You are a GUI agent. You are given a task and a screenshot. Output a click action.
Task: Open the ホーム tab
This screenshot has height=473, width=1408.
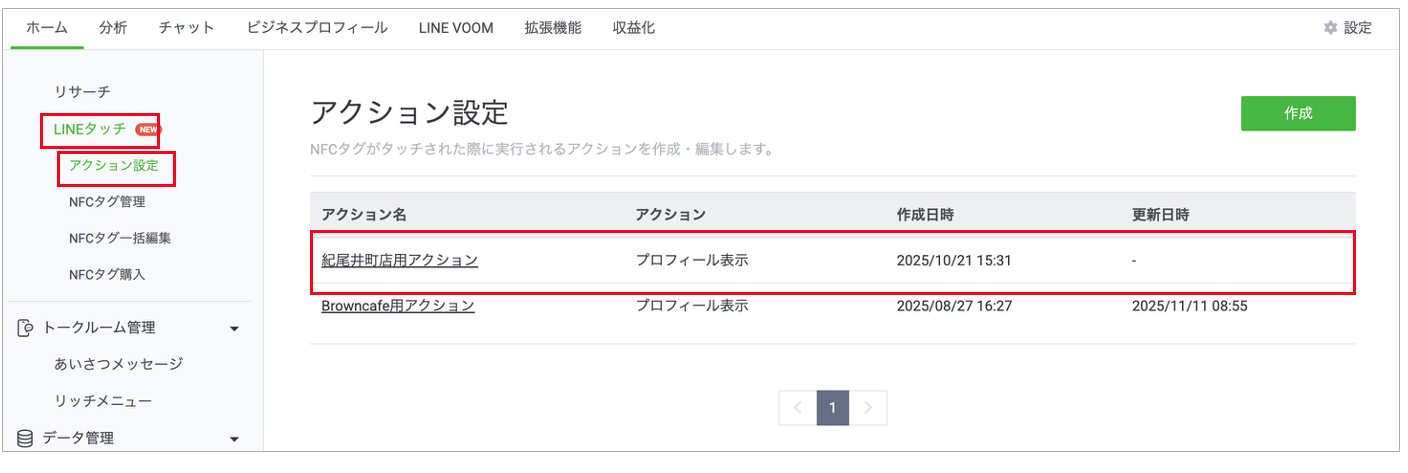point(47,28)
